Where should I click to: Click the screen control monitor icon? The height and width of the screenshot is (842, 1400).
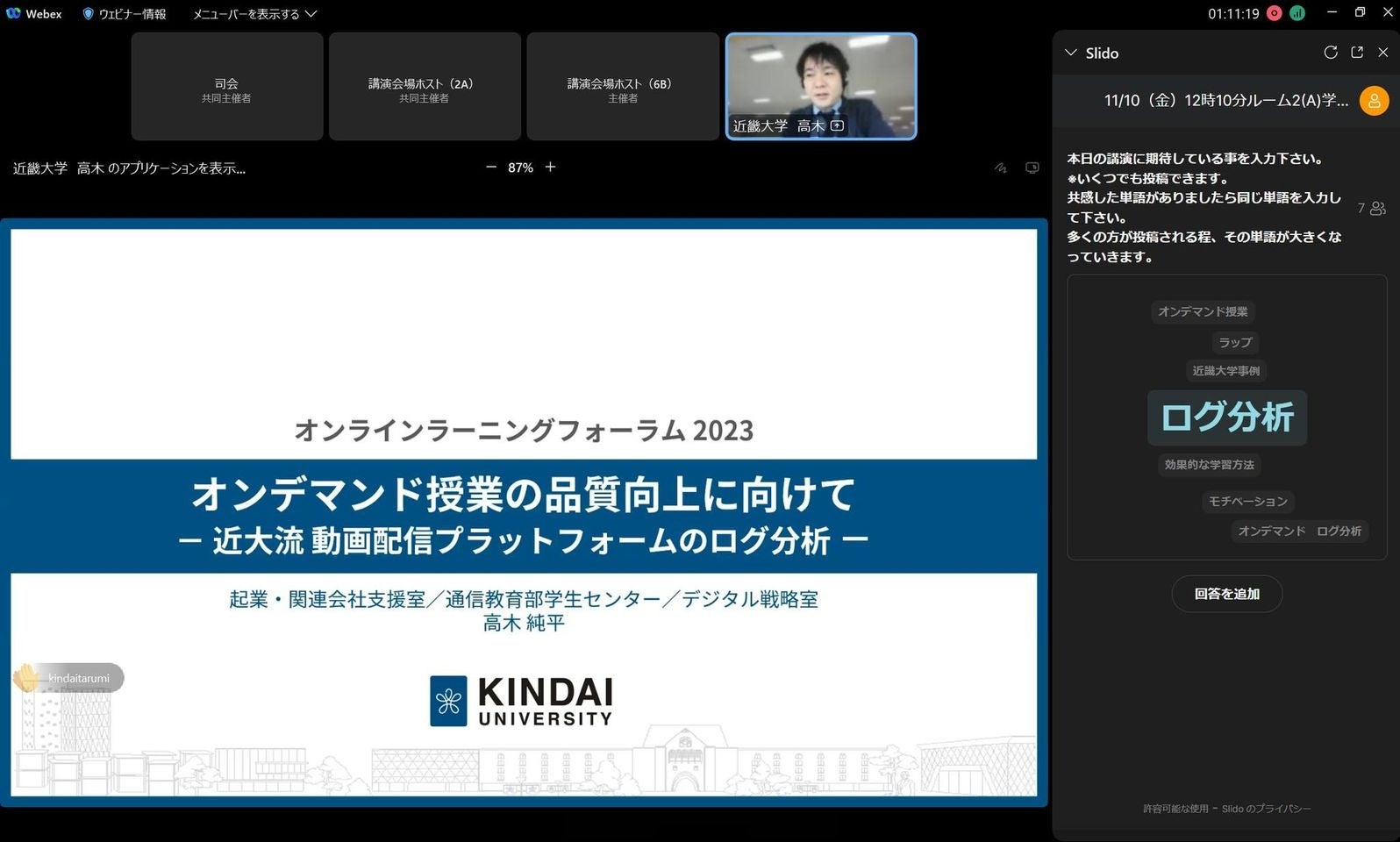click(x=1032, y=168)
